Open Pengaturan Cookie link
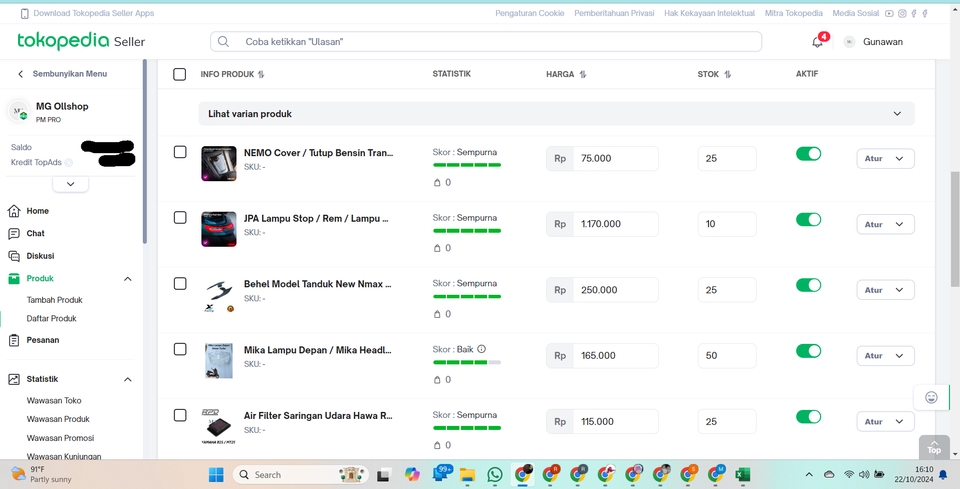Viewport: 960px width, 489px height. pos(530,13)
